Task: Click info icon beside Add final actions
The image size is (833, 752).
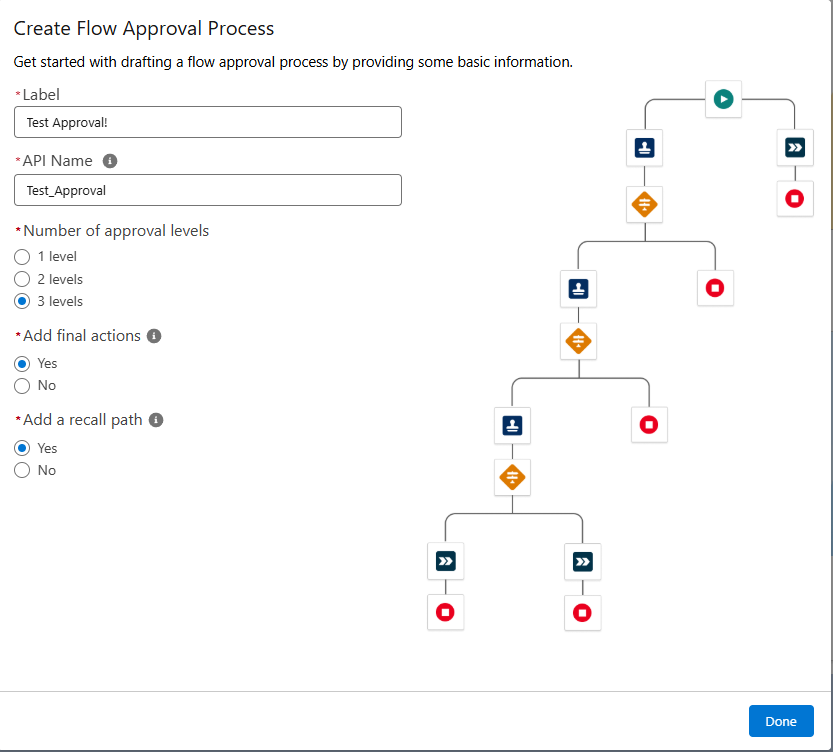Action: click(x=154, y=336)
